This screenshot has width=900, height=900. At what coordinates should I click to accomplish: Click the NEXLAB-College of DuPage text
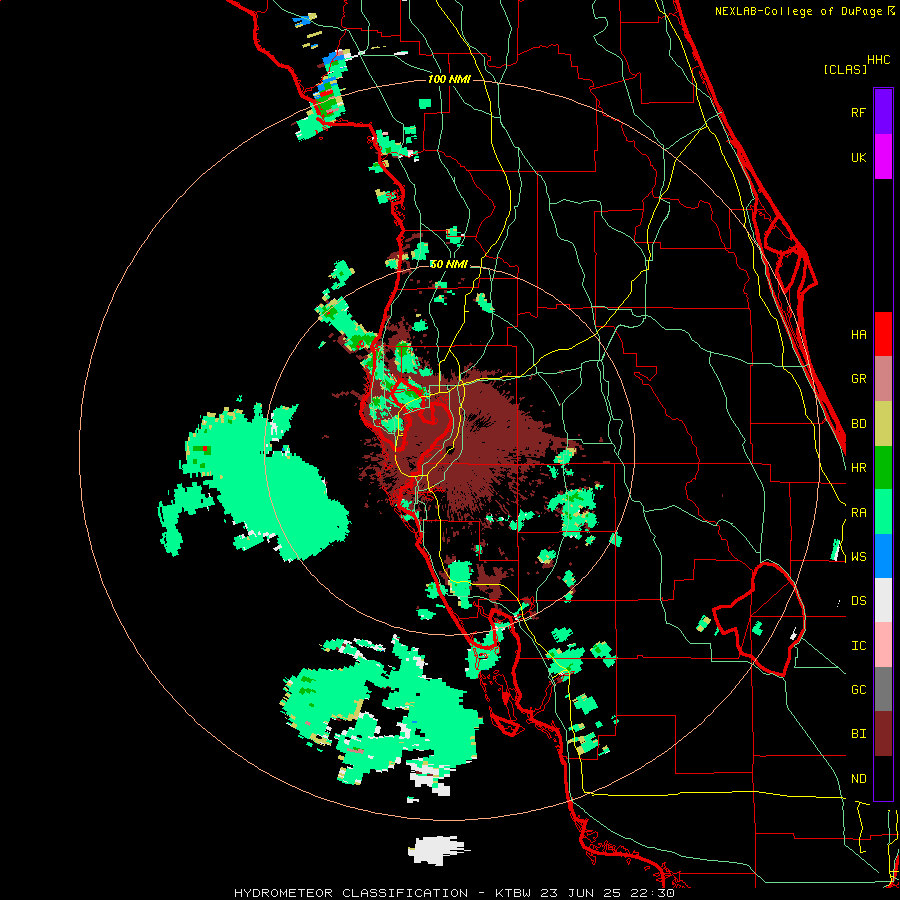pyautogui.click(x=798, y=11)
